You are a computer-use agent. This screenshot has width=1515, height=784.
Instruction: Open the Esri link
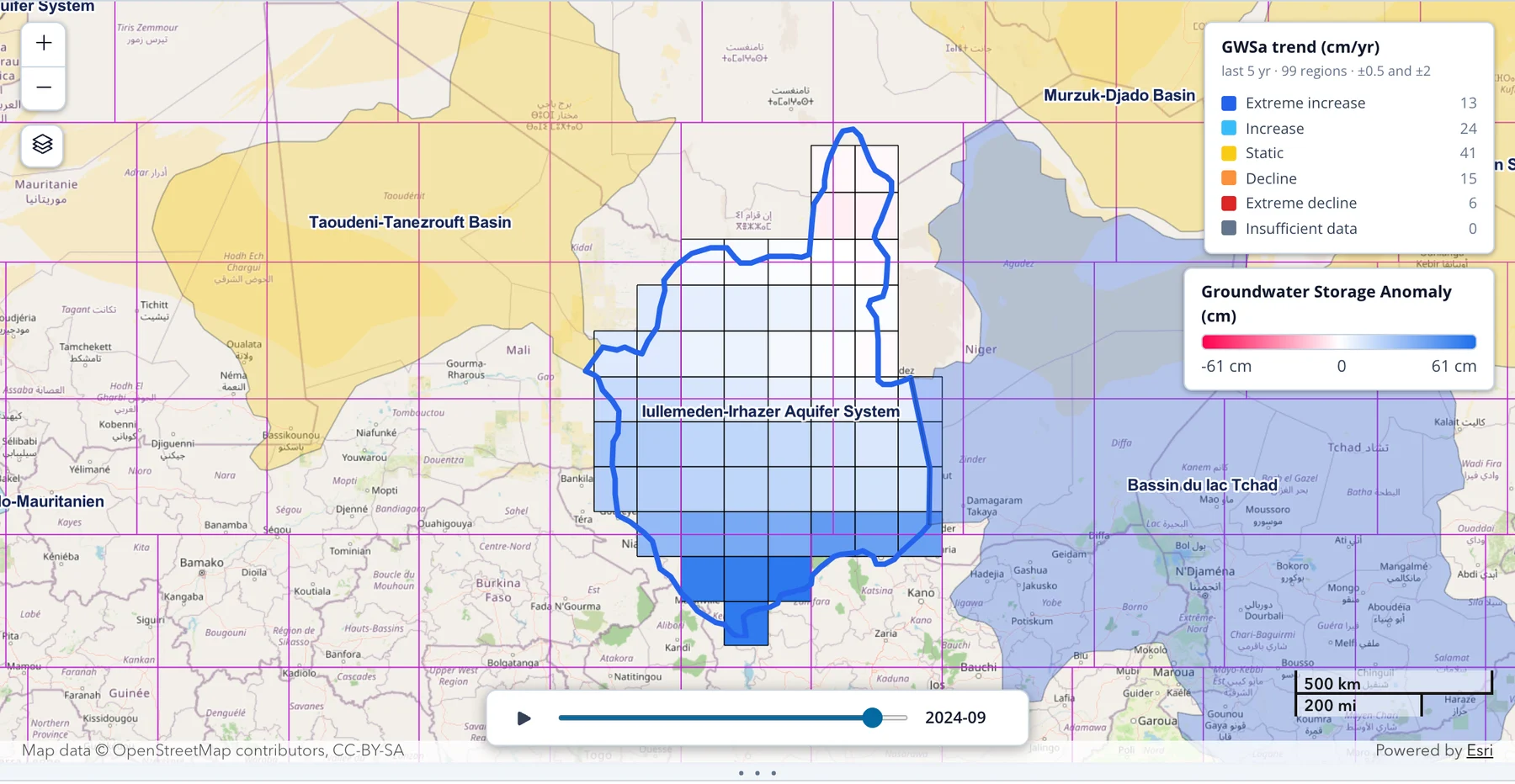(x=1480, y=750)
